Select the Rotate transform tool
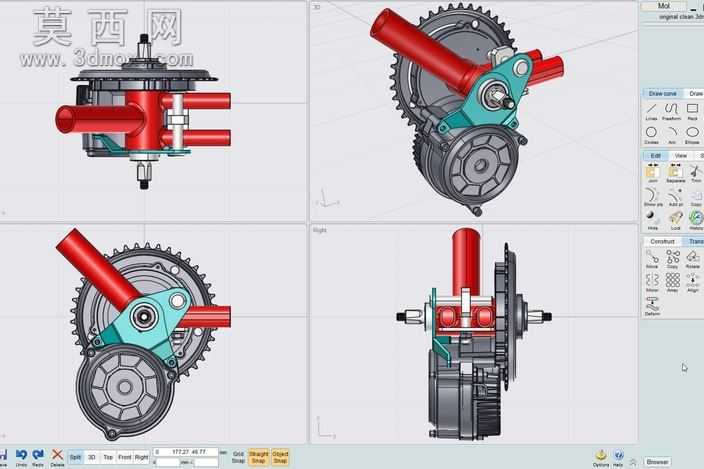The height and width of the screenshot is (469, 704). 693,259
